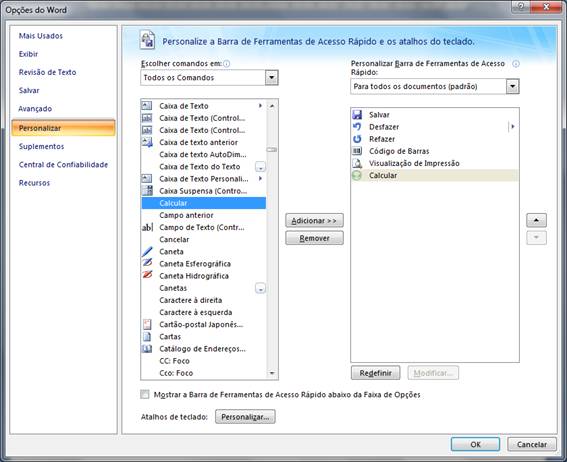Close the Opções do Word dialog
This screenshot has width=567, height=462.
click(547, 7)
